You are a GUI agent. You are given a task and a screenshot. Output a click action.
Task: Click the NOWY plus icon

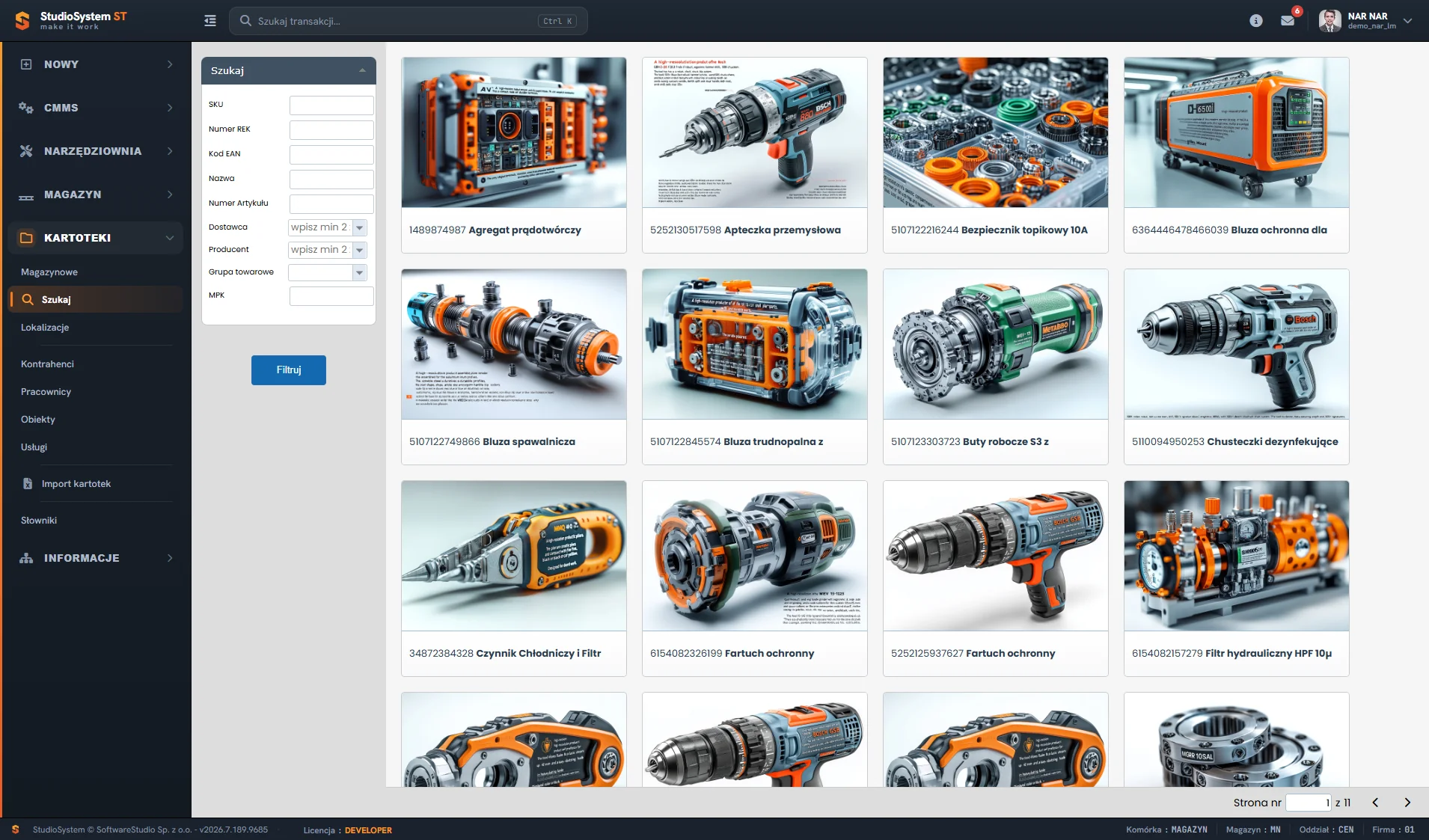pyautogui.click(x=26, y=64)
